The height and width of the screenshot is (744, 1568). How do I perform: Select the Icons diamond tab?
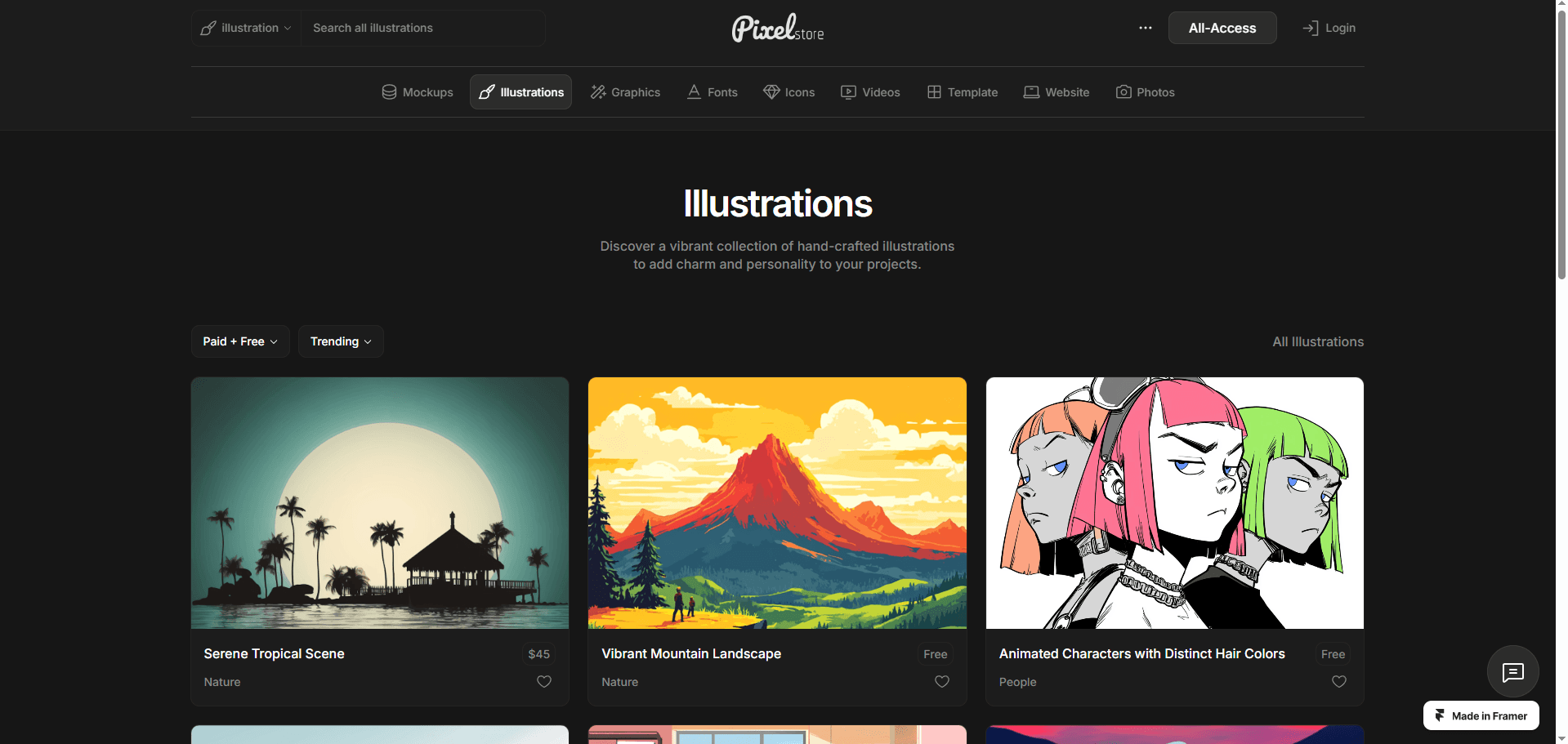point(788,92)
